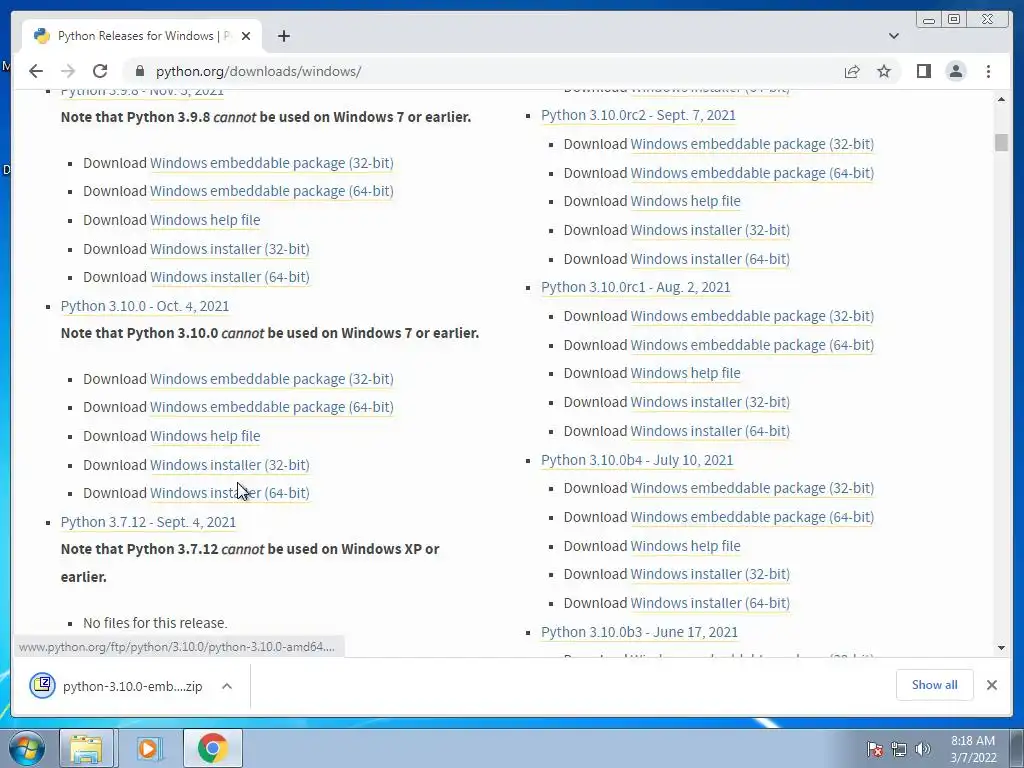The image size is (1024, 768).
Task: Go back to the previous page
Action: pyautogui.click(x=36, y=71)
